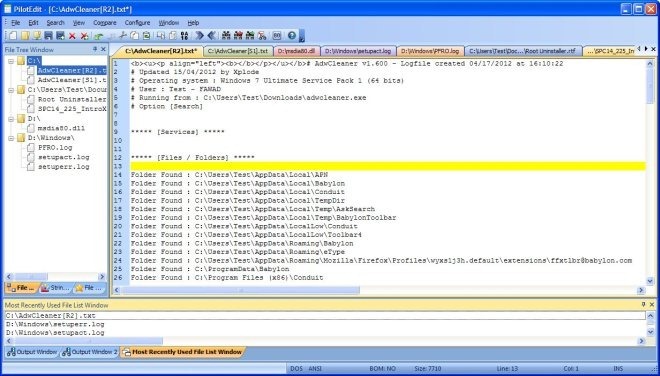The width and height of the screenshot is (660, 376).
Task: Pin the File Tree Window panel
Action: pos(95,49)
